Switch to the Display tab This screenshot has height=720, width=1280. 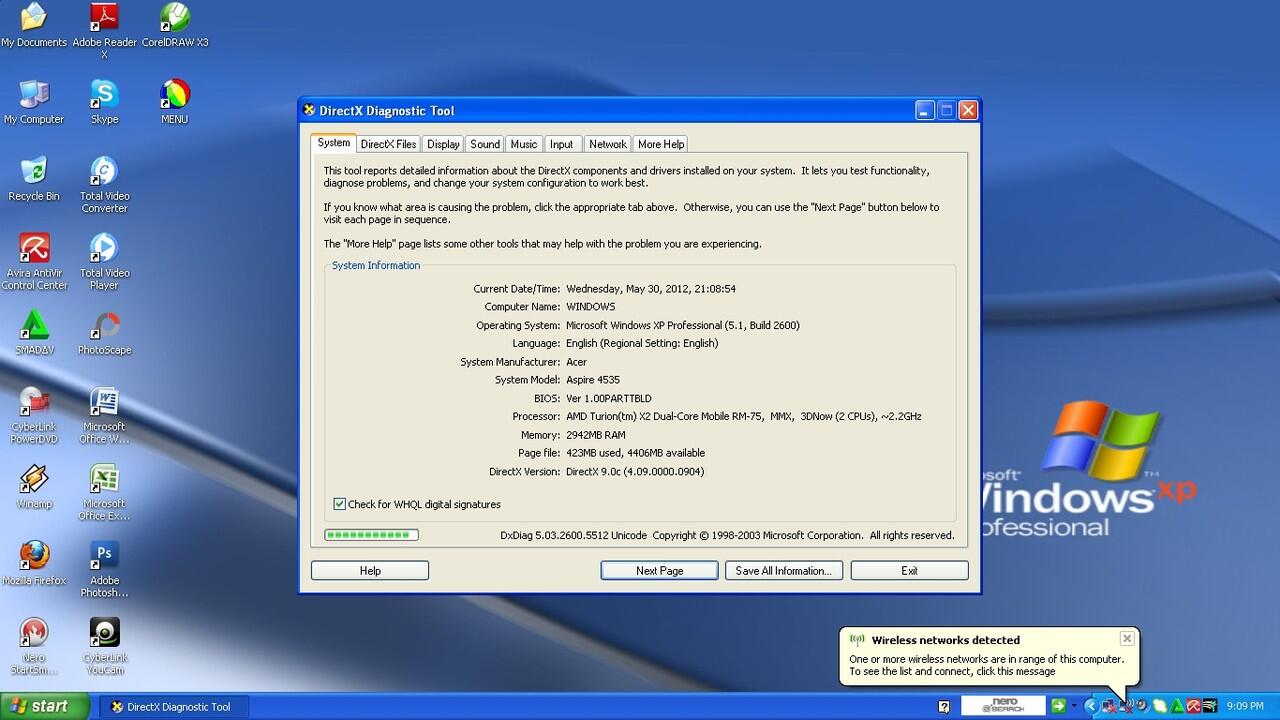pyautogui.click(x=443, y=144)
